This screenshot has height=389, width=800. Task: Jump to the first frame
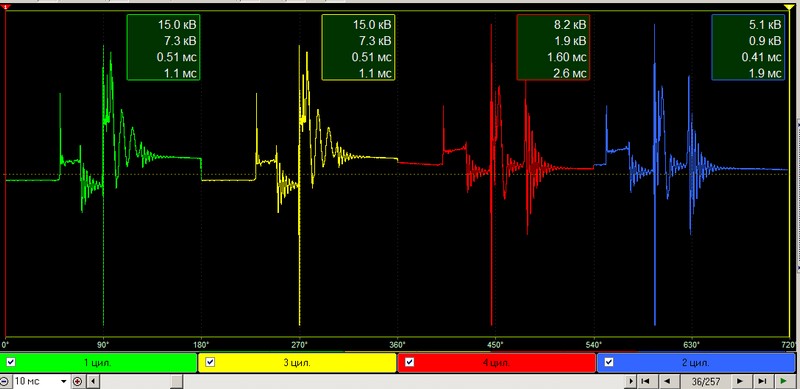645,381
